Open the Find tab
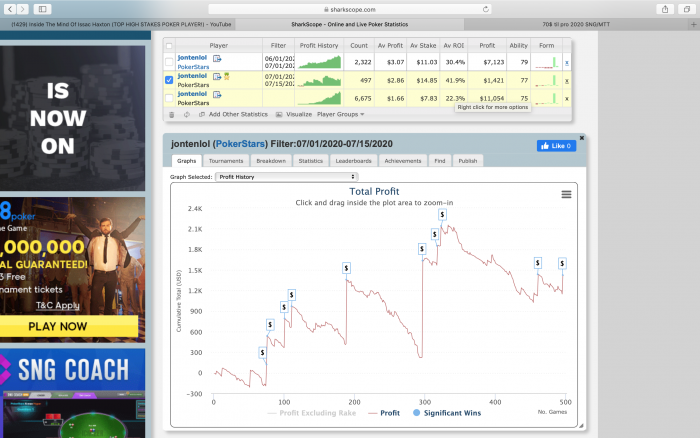 [x=440, y=161]
